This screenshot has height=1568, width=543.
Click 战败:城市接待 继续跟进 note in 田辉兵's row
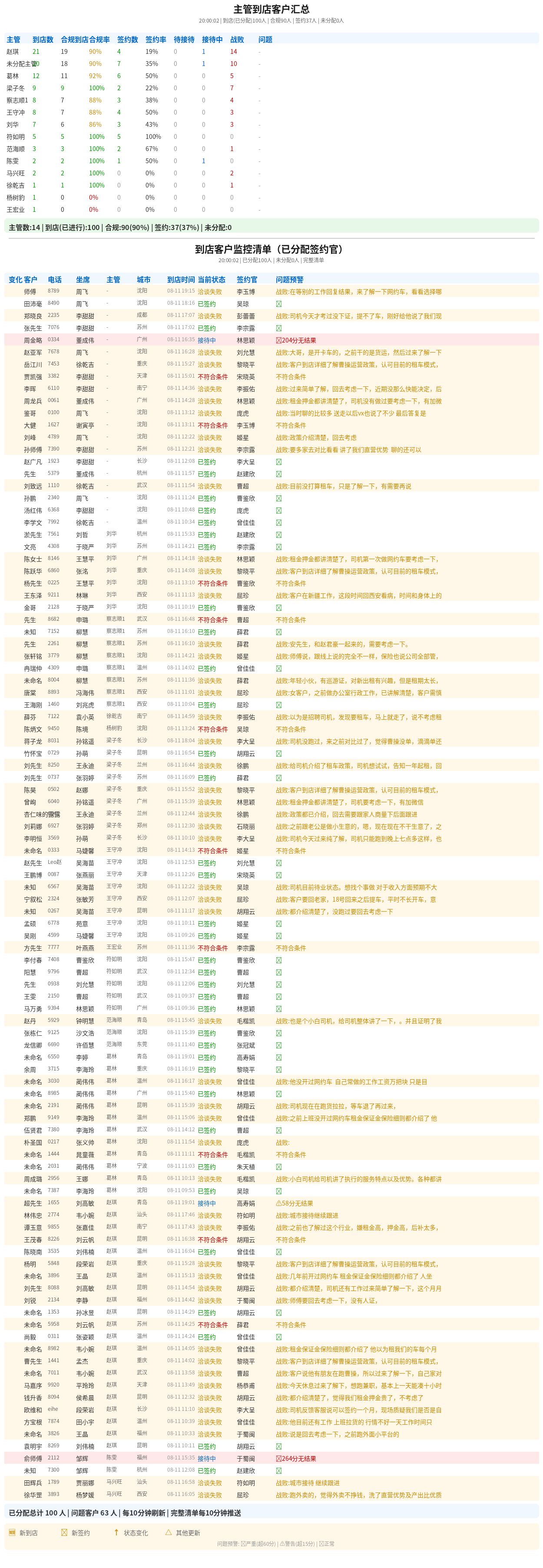308,1483
